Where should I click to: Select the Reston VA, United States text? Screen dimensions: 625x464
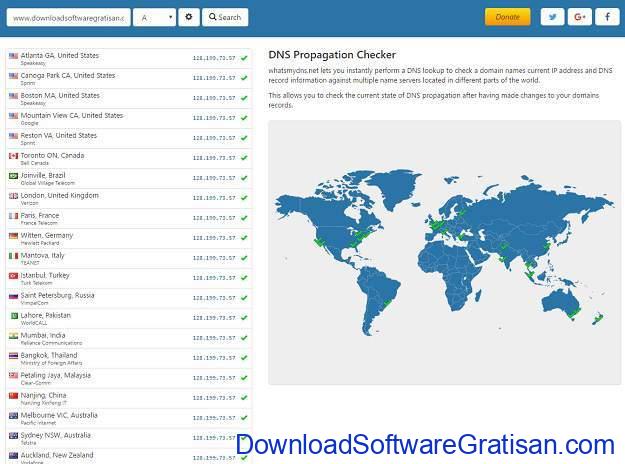point(59,135)
